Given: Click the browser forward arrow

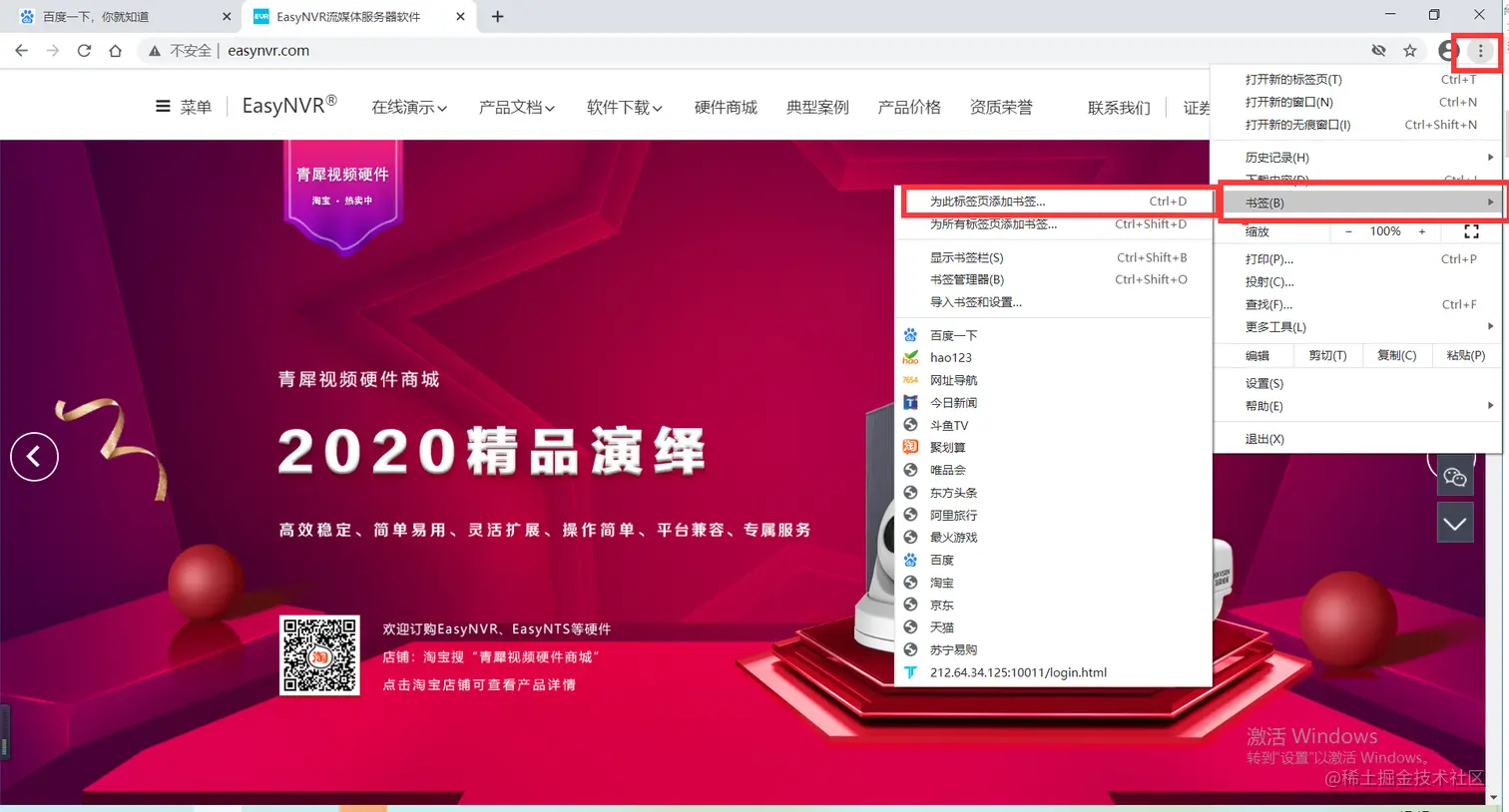Looking at the screenshot, I should click(x=53, y=51).
